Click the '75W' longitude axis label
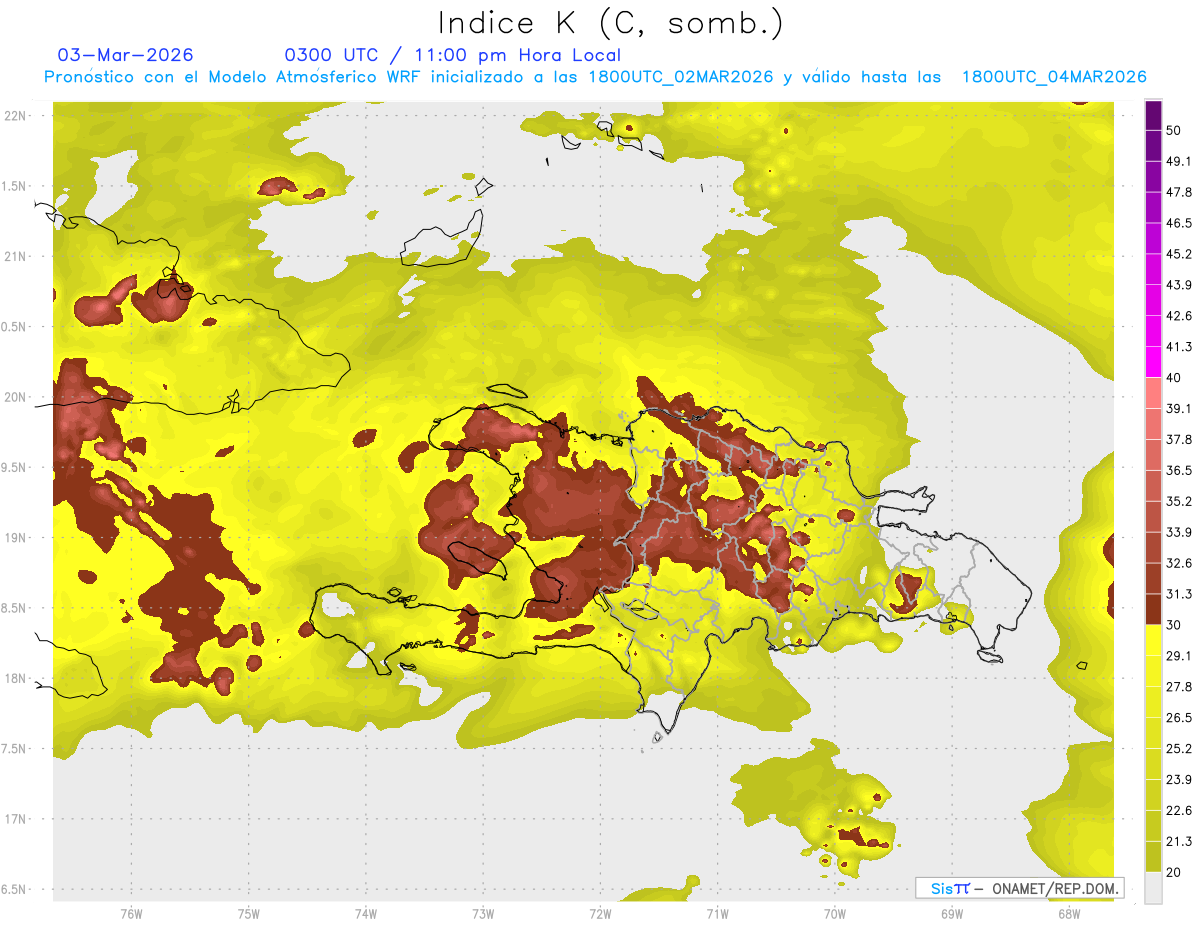Viewport: 1200px width, 927px height. tap(249, 914)
